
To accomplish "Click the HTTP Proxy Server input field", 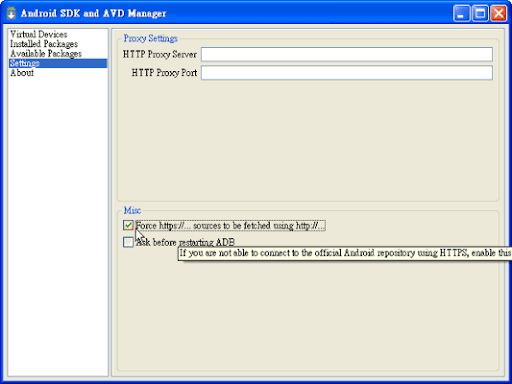I will coord(347,54).
